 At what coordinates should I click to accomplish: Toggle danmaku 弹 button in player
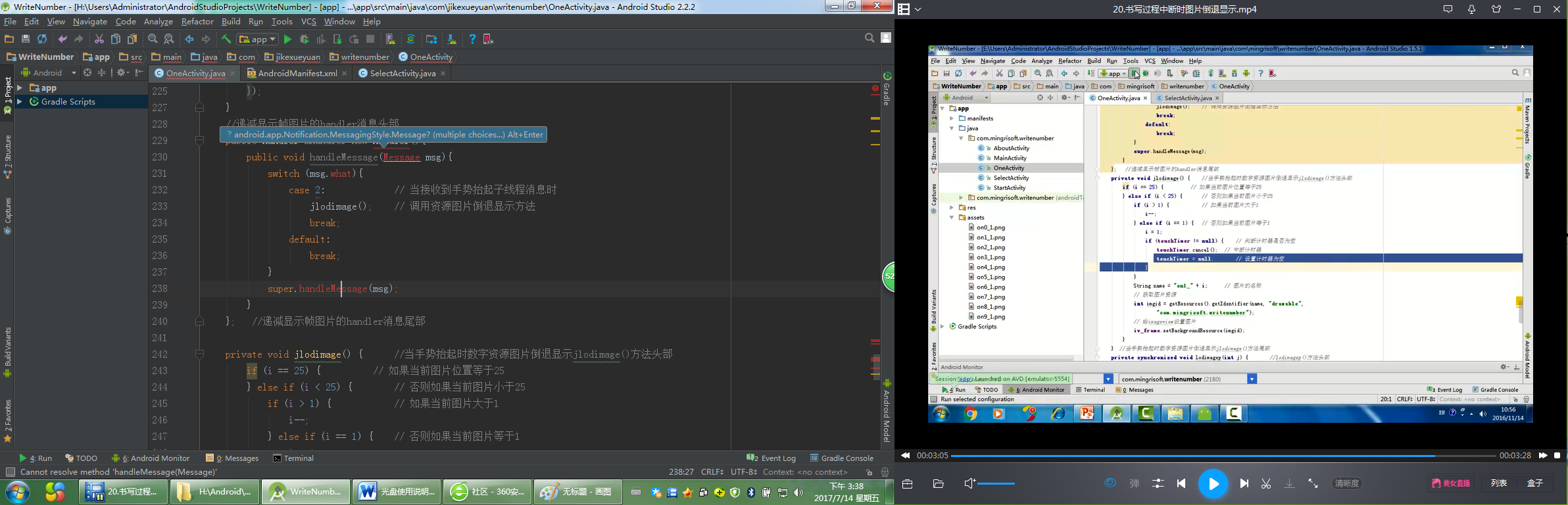click(1135, 483)
